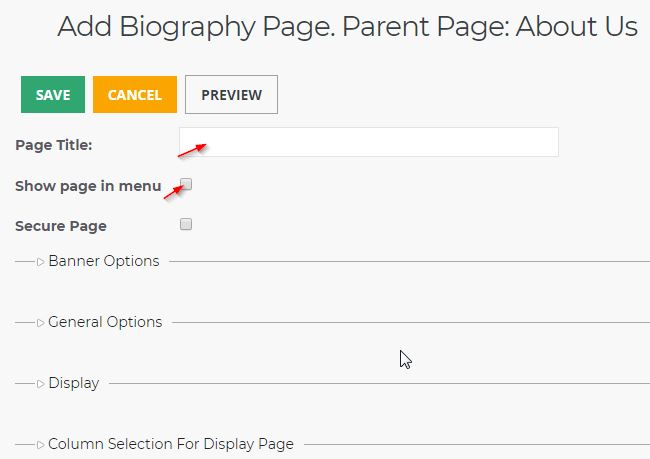
Task: Click the Show page in menu label
Action: [88, 186]
